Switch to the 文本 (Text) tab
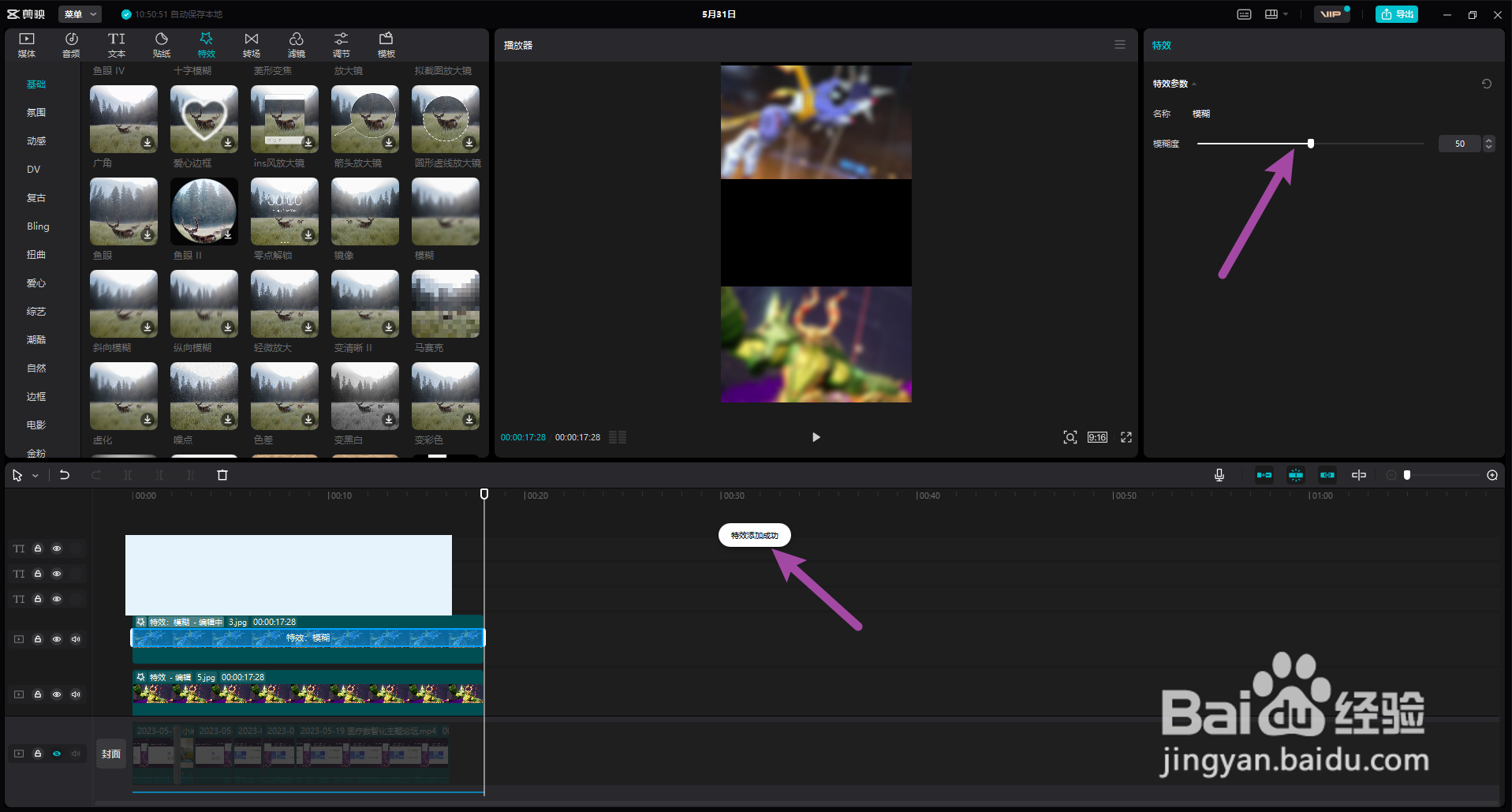 click(x=117, y=45)
